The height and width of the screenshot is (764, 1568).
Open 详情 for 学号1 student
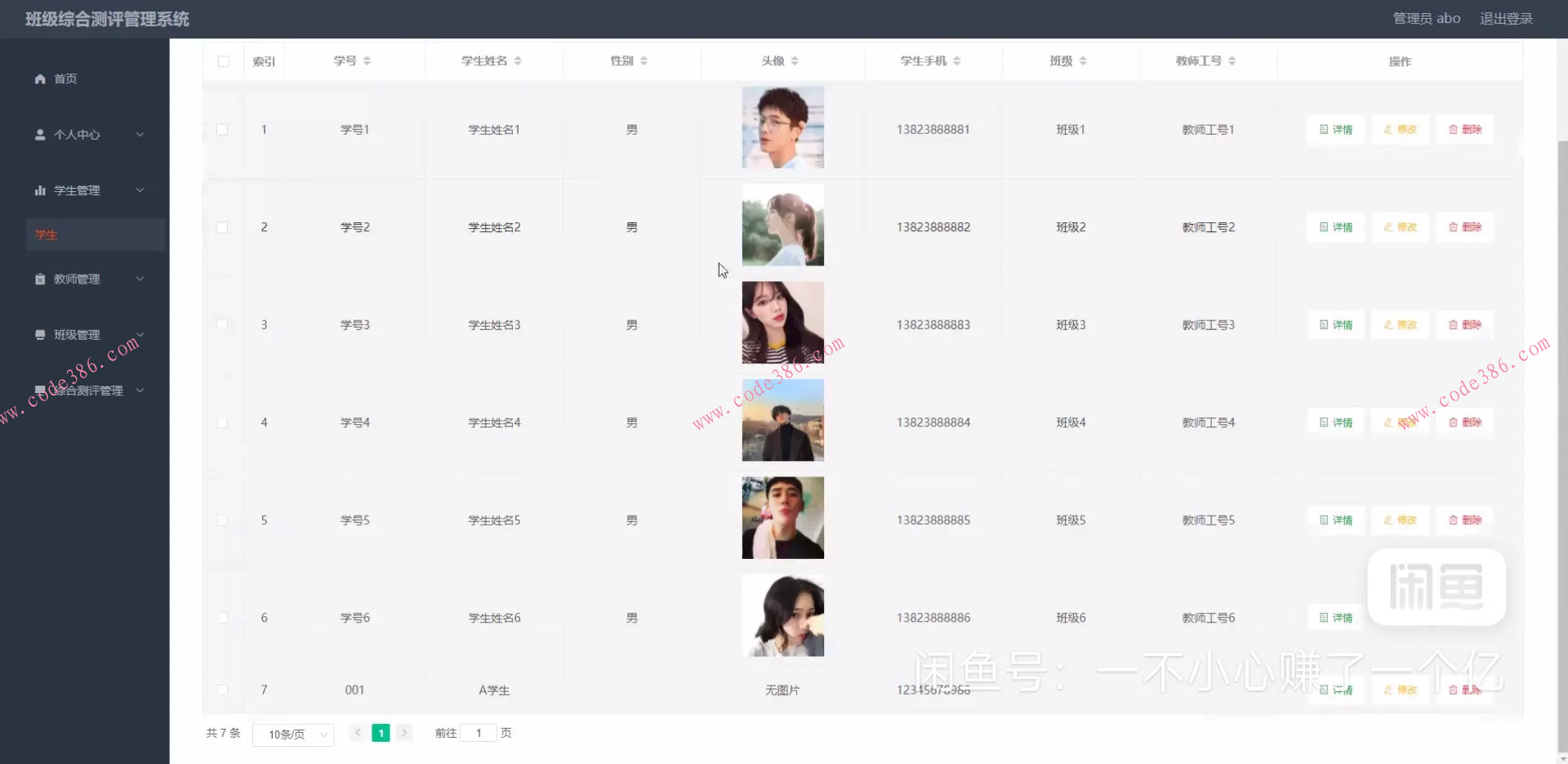(1334, 129)
